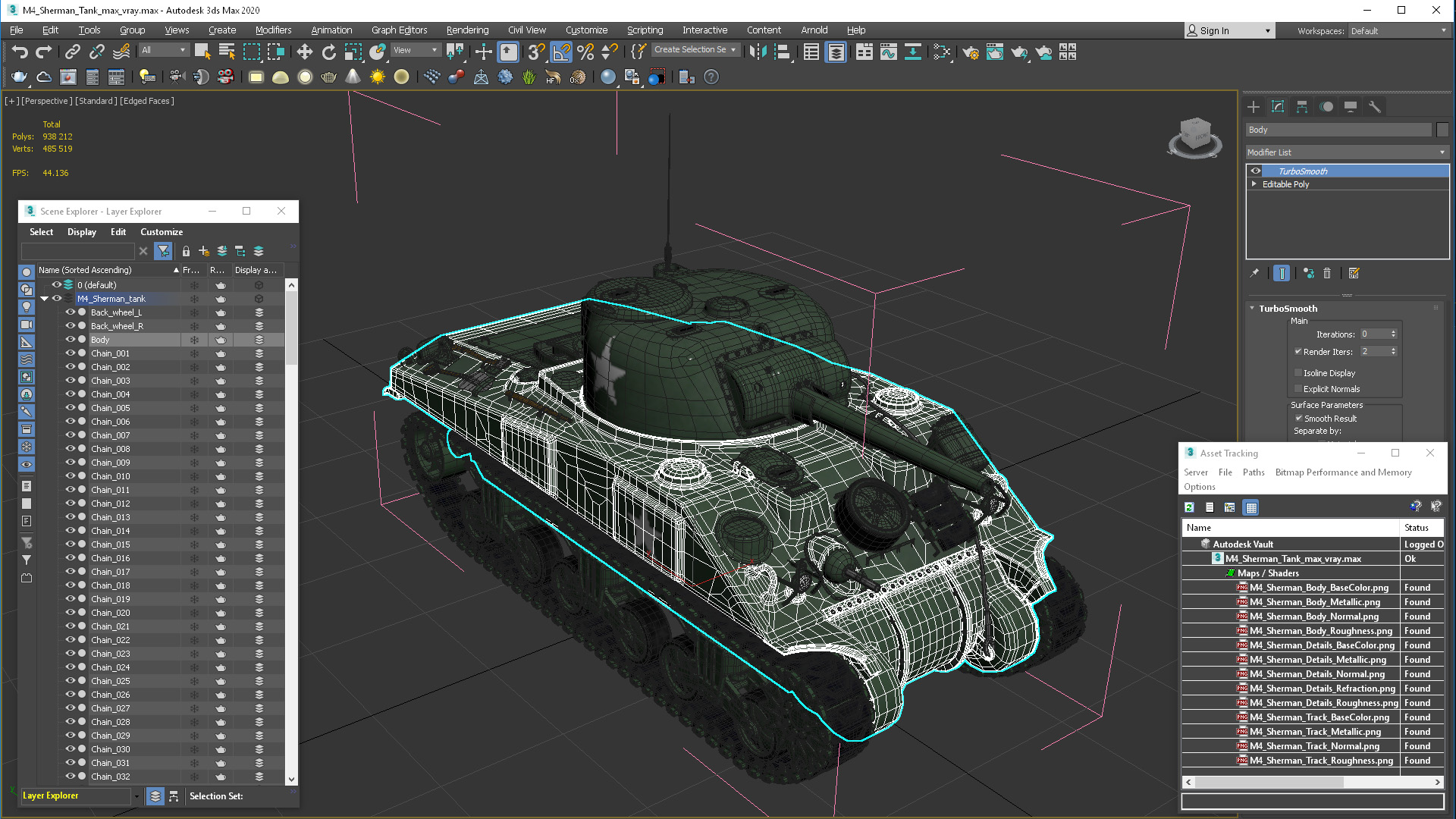Click the Perspective viewport label

pos(47,101)
